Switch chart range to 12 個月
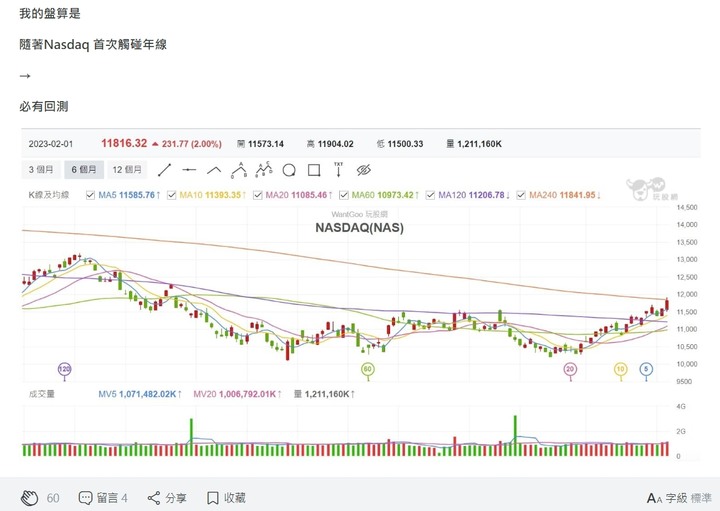The width and height of the screenshot is (720, 511). coord(127,169)
